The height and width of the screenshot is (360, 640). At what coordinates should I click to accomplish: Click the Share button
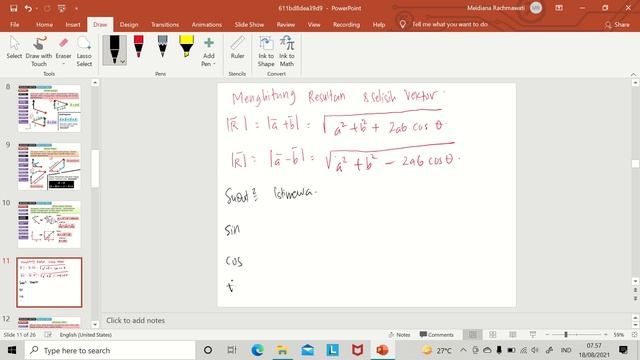[x=617, y=25]
